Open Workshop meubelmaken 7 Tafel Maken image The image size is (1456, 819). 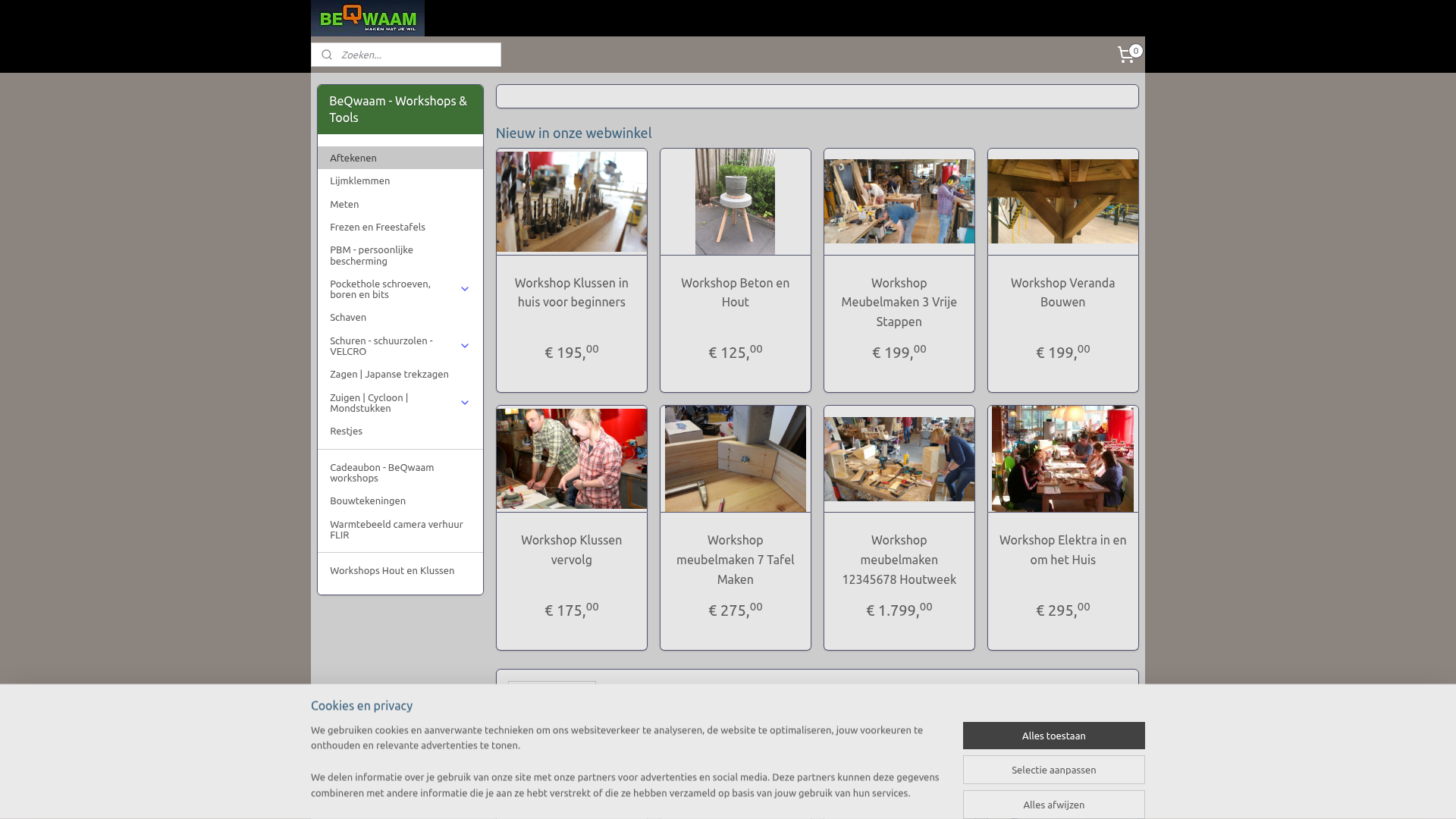[736, 459]
